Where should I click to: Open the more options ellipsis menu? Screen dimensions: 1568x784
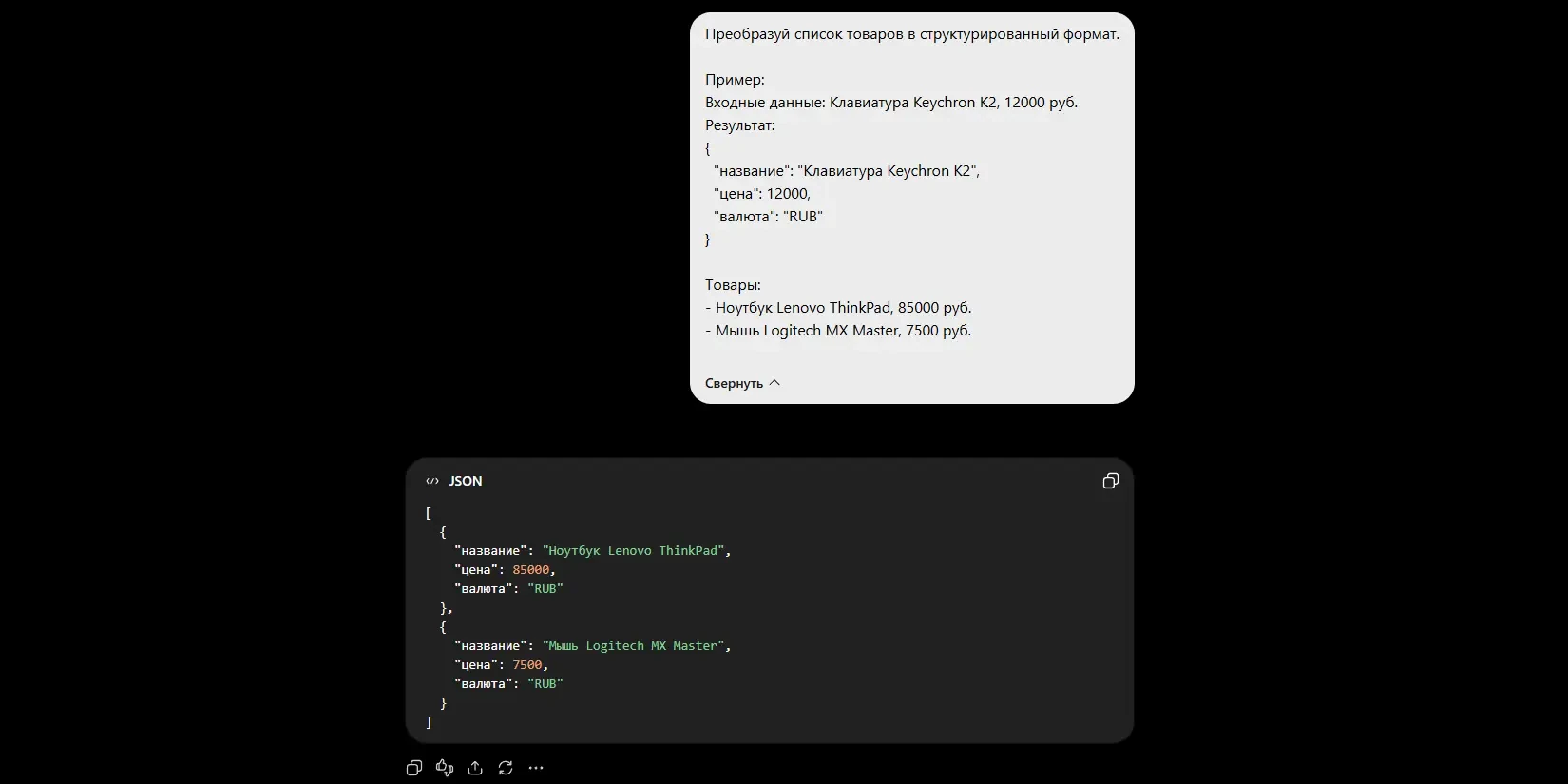[536, 768]
